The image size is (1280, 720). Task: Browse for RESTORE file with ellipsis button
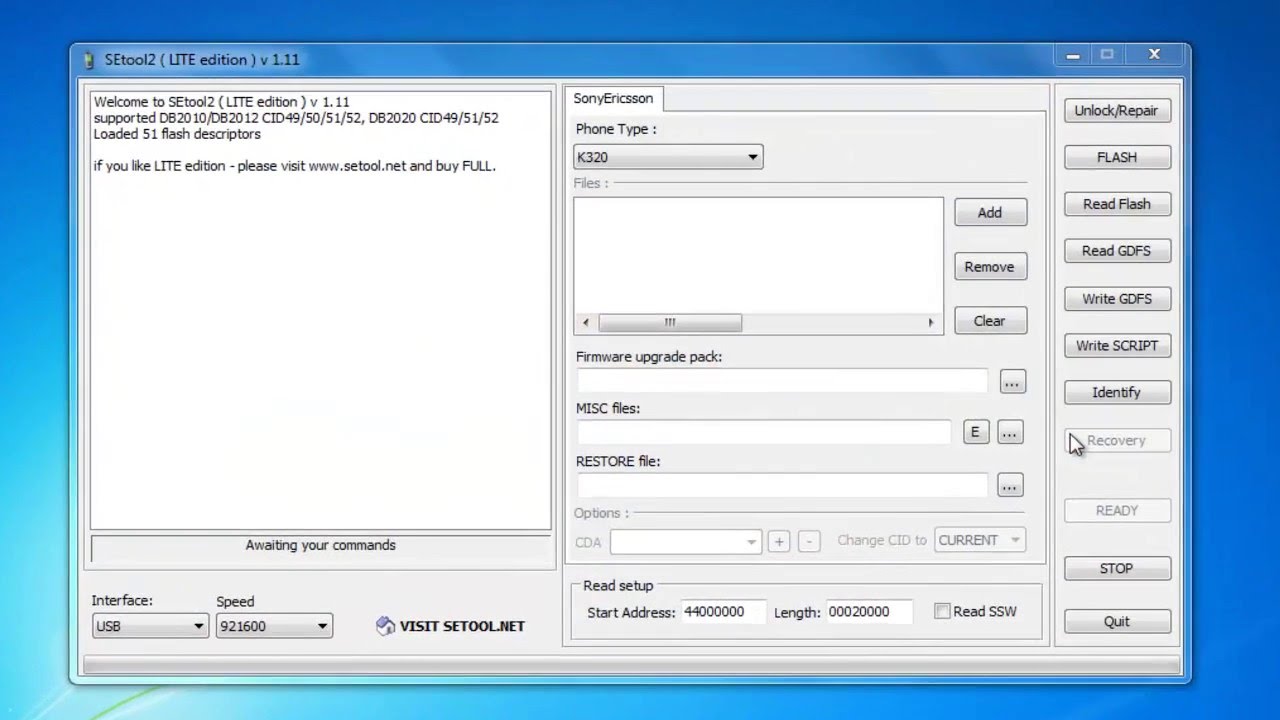coord(1009,486)
